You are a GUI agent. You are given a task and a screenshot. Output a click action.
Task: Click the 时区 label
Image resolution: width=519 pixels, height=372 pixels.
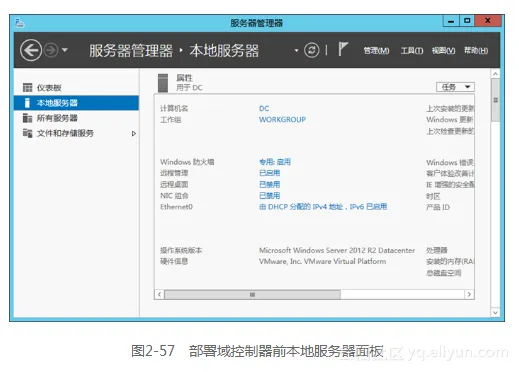(433, 196)
